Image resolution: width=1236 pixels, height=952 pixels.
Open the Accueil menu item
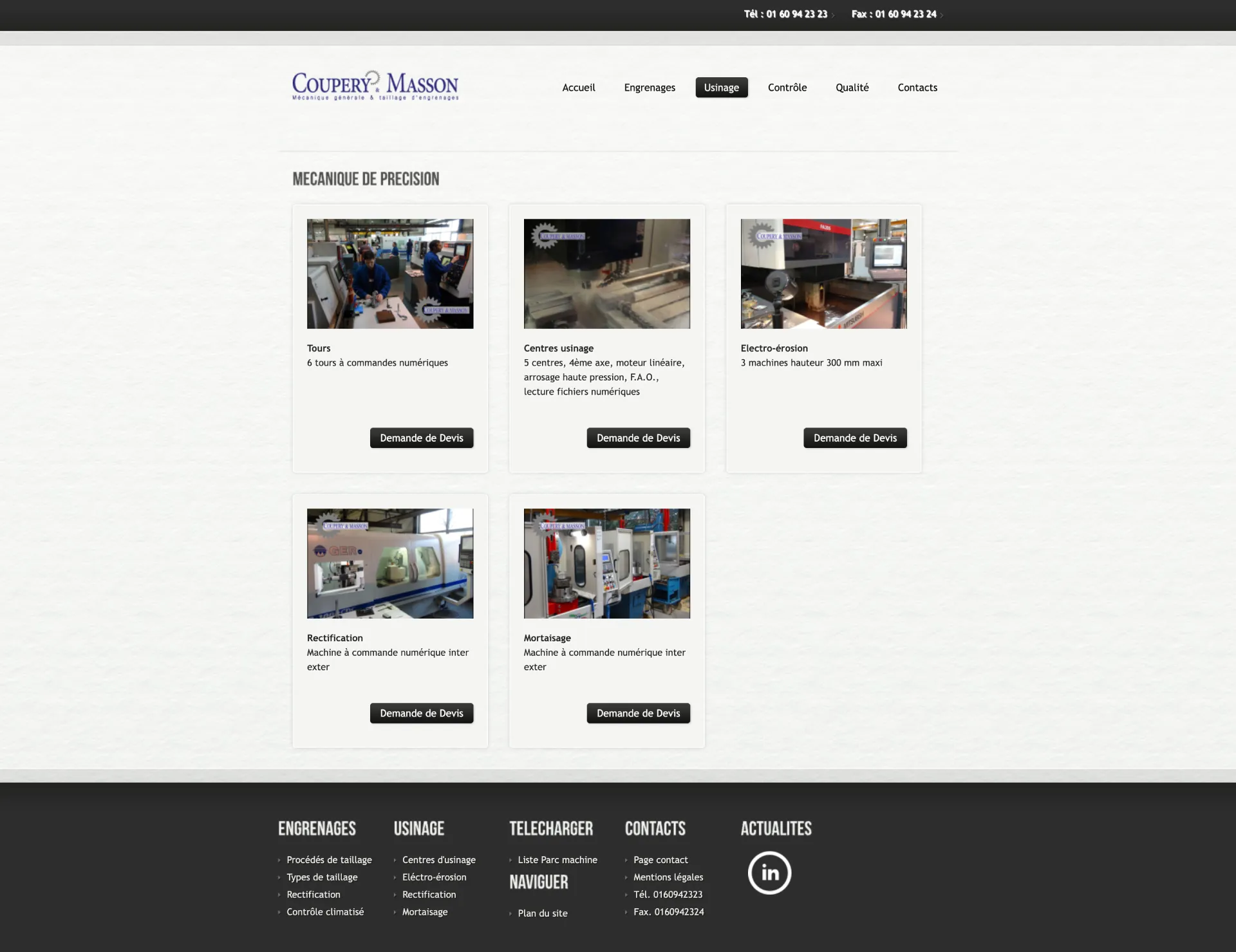point(578,88)
